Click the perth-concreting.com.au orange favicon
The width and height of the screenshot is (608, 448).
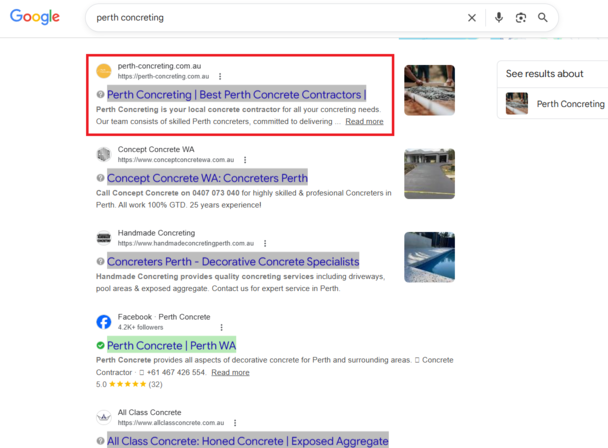pyautogui.click(x=104, y=71)
